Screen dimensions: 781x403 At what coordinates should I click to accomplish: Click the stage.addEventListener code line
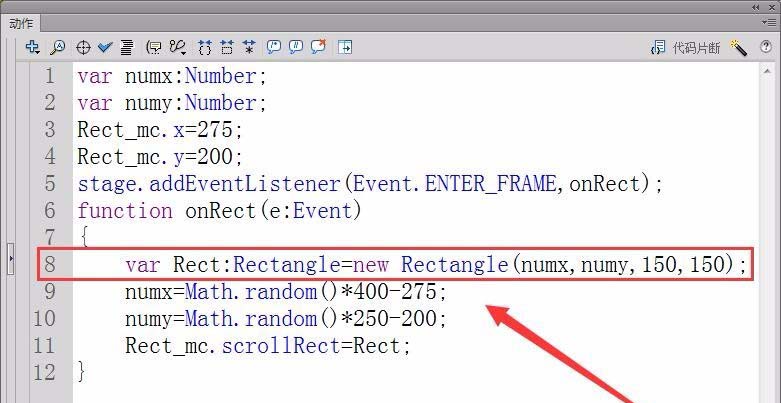pos(371,184)
